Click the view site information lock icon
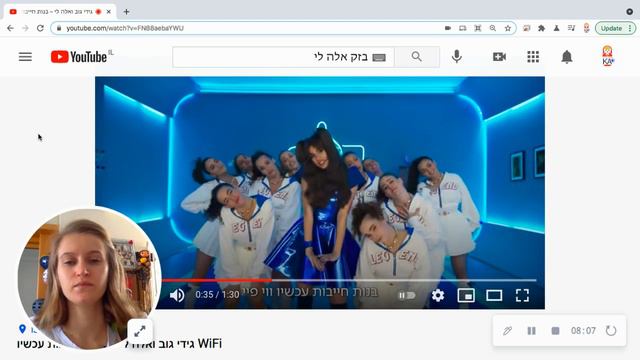The height and width of the screenshot is (360, 640). click(x=59, y=28)
